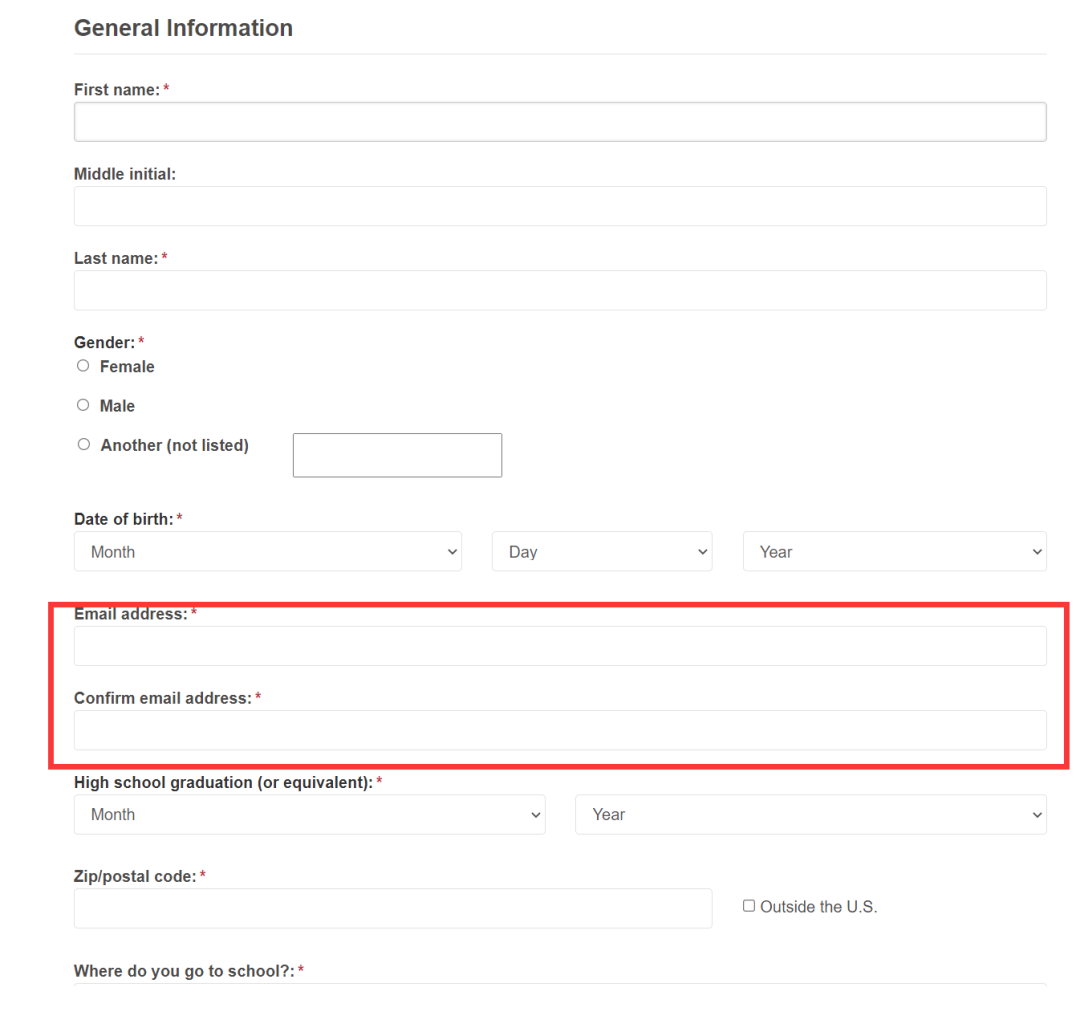This screenshot has width=1074, height=1024.
Task: Select Another (not listed) gender option
Action: pyautogui.click(x=84, y=445)
